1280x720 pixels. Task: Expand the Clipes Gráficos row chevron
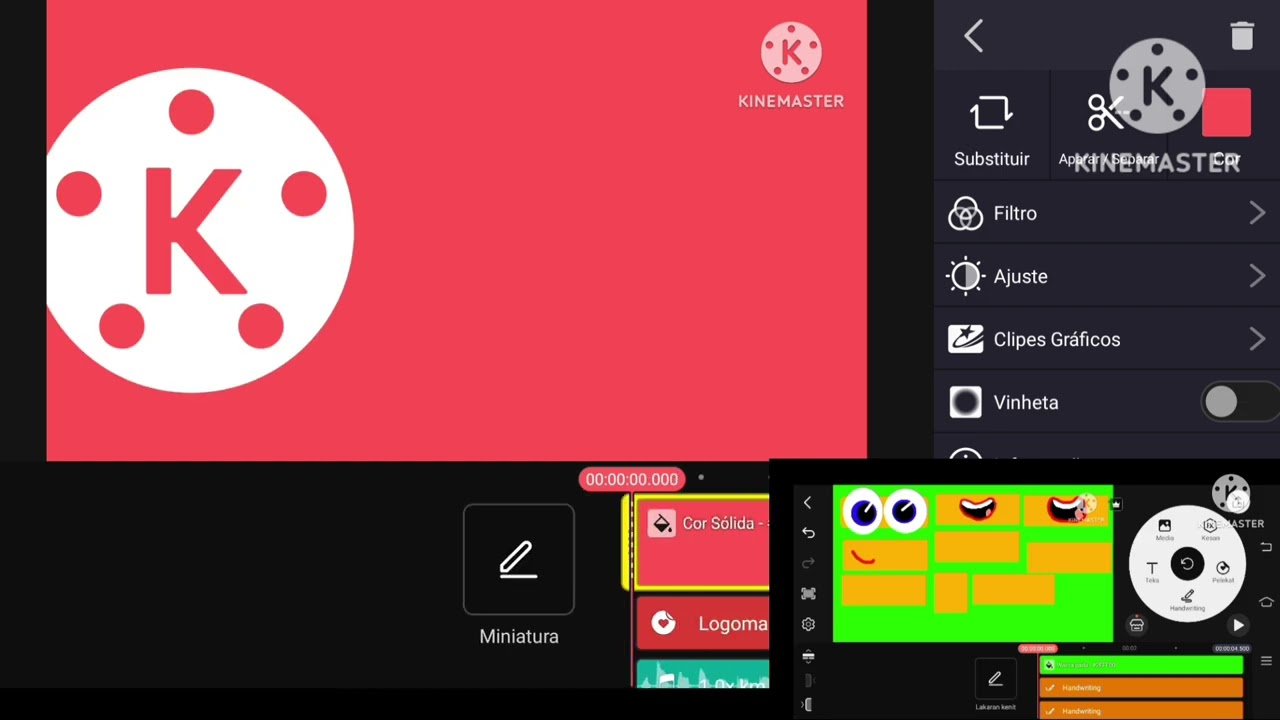point(1257,339)
